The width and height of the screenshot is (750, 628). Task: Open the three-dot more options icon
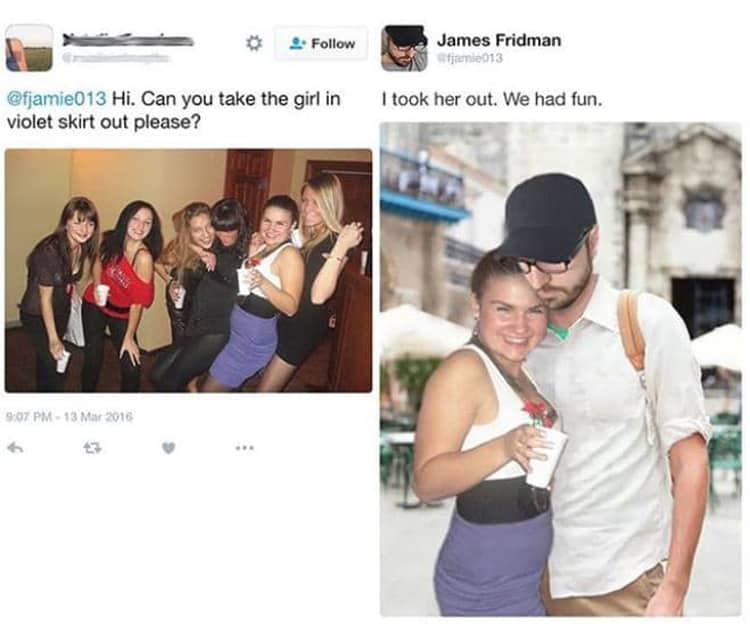[245, 448]
